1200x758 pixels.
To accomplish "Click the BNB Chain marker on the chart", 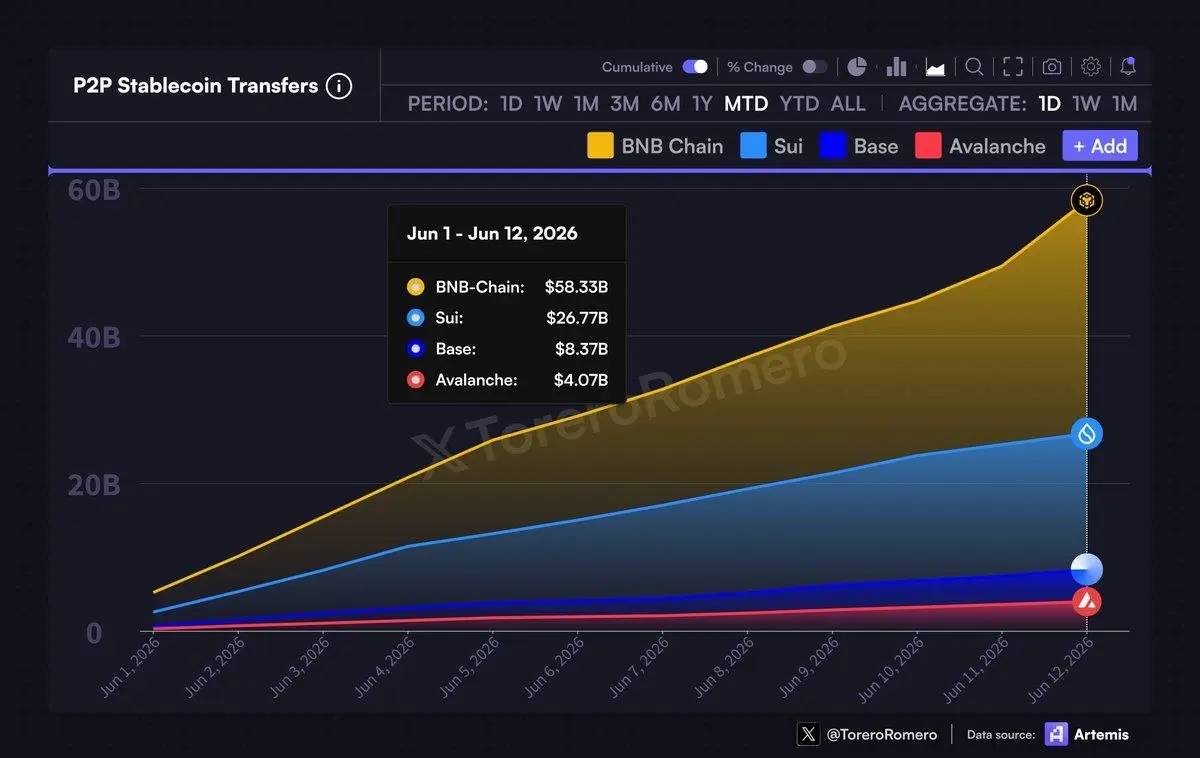I will click(1087, 200).
